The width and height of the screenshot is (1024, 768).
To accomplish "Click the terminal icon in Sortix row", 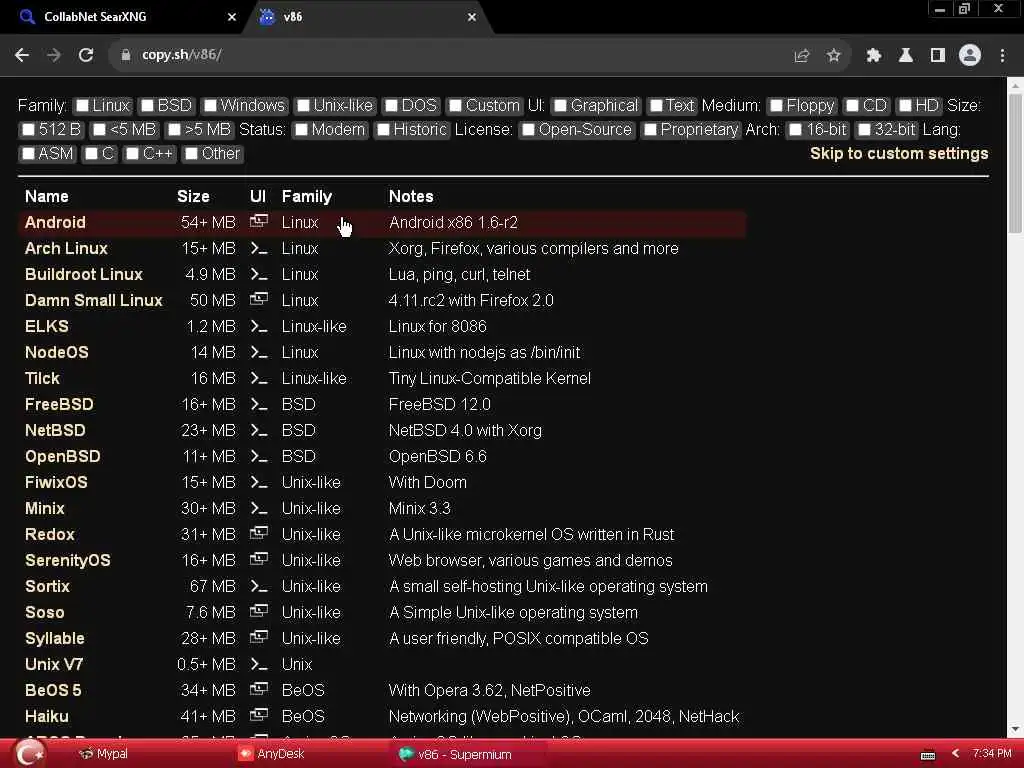I will (259, 586).
